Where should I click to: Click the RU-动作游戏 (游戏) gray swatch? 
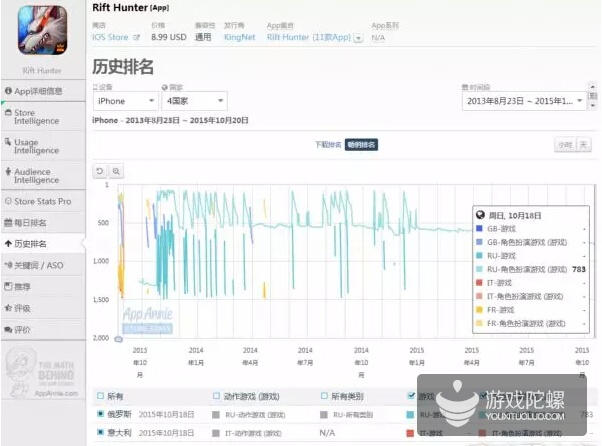point(216,415)
